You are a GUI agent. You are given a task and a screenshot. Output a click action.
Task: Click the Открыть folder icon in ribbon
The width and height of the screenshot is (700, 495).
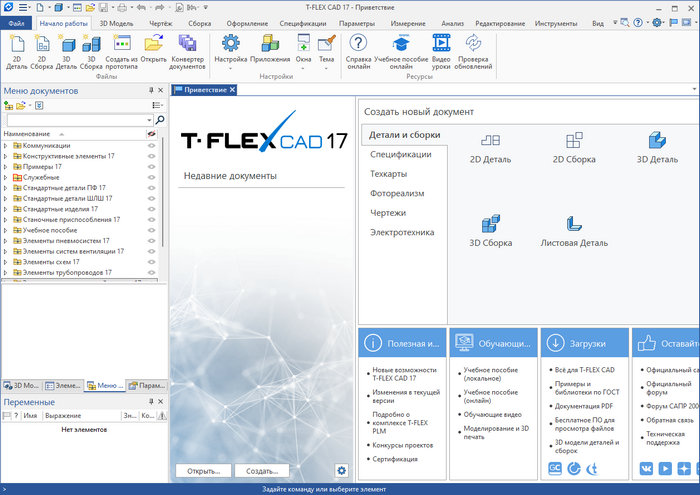click(x=153, y=49)
